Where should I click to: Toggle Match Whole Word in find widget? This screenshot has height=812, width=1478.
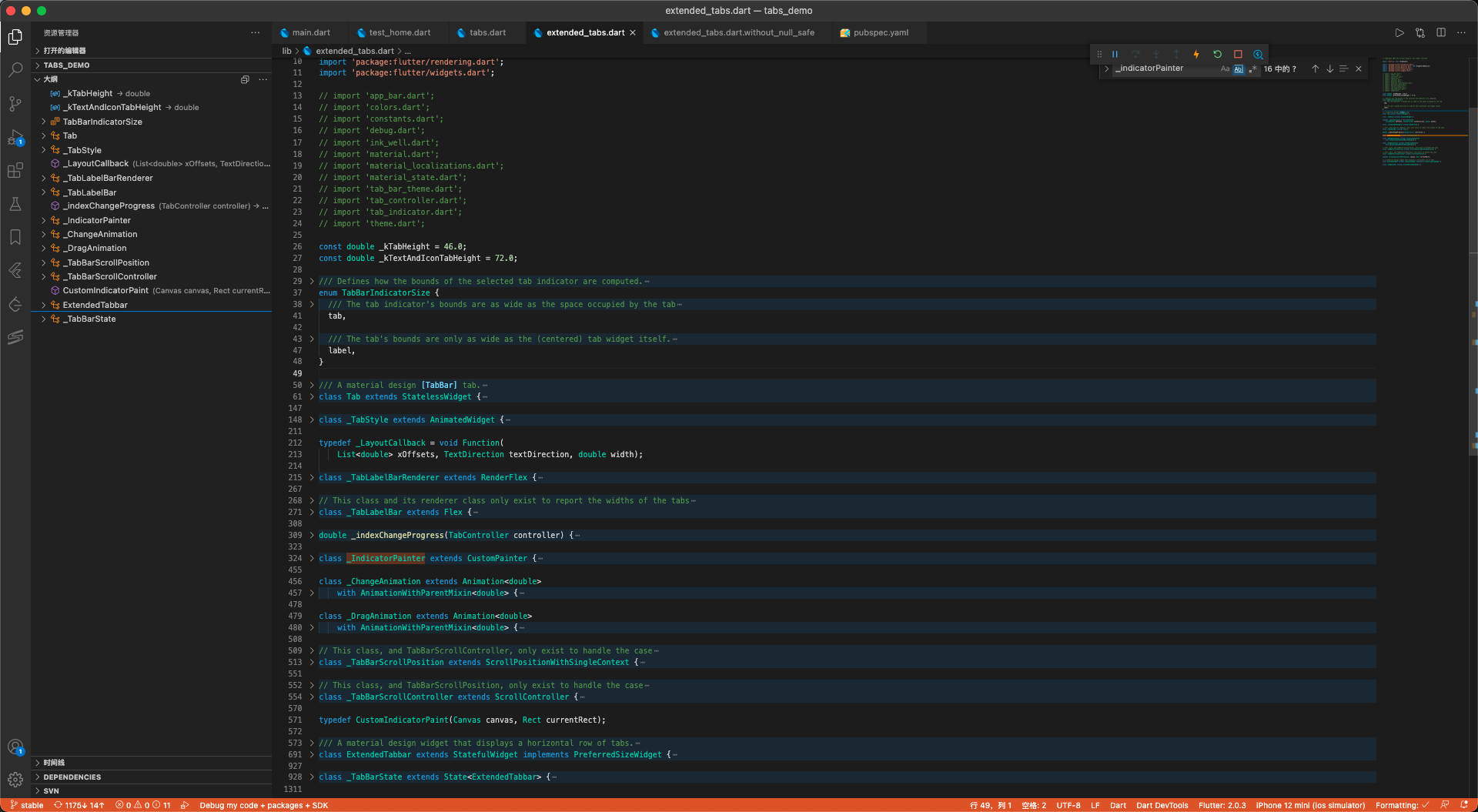(x=1239, y=69)
